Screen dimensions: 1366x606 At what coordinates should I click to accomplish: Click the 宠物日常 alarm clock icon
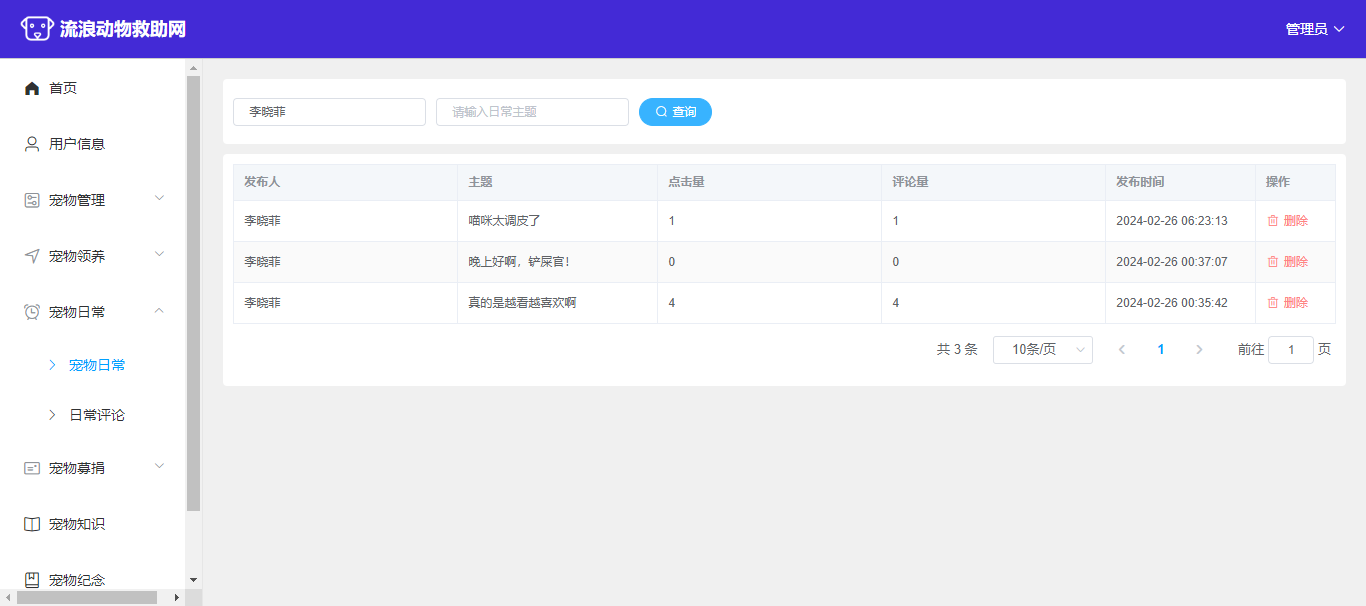click(x=32, y=312)
